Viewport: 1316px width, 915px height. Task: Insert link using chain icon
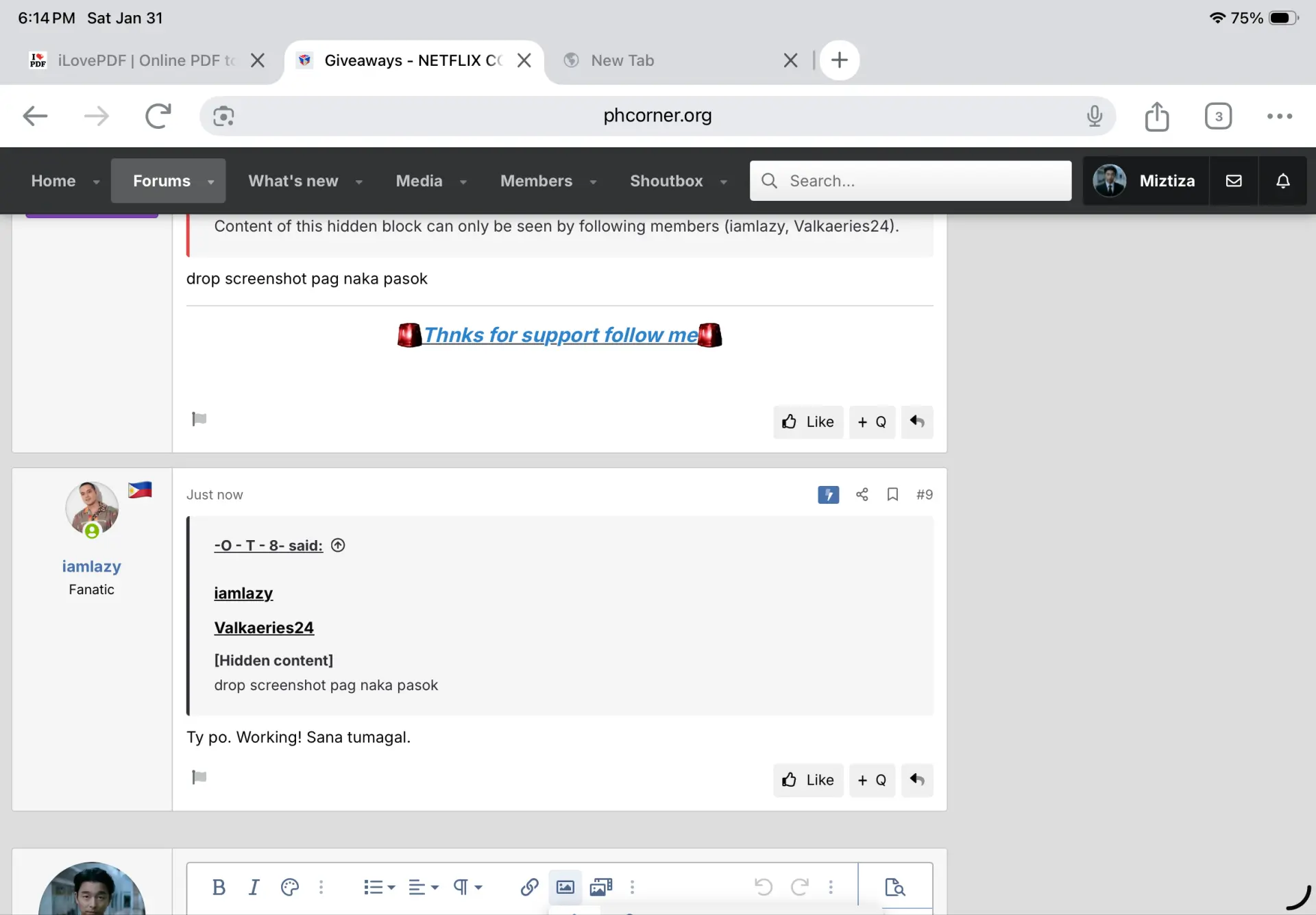pos(529,888)
